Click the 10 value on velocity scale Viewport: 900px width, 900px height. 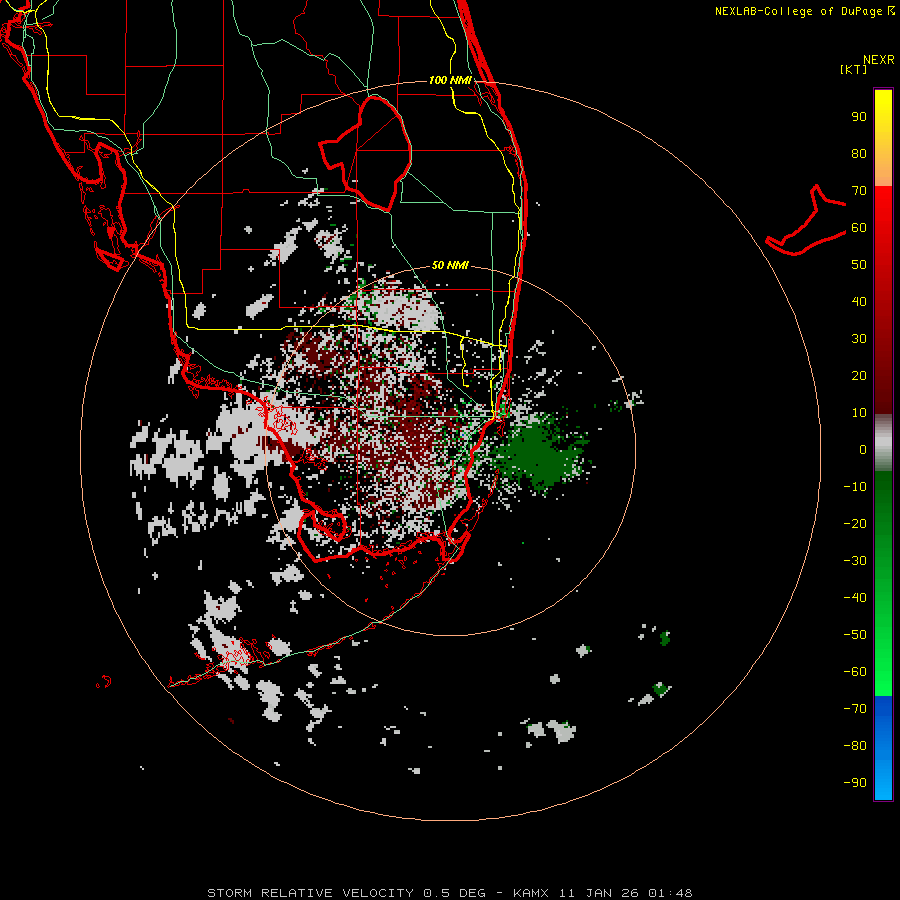(x=859, y=413)
